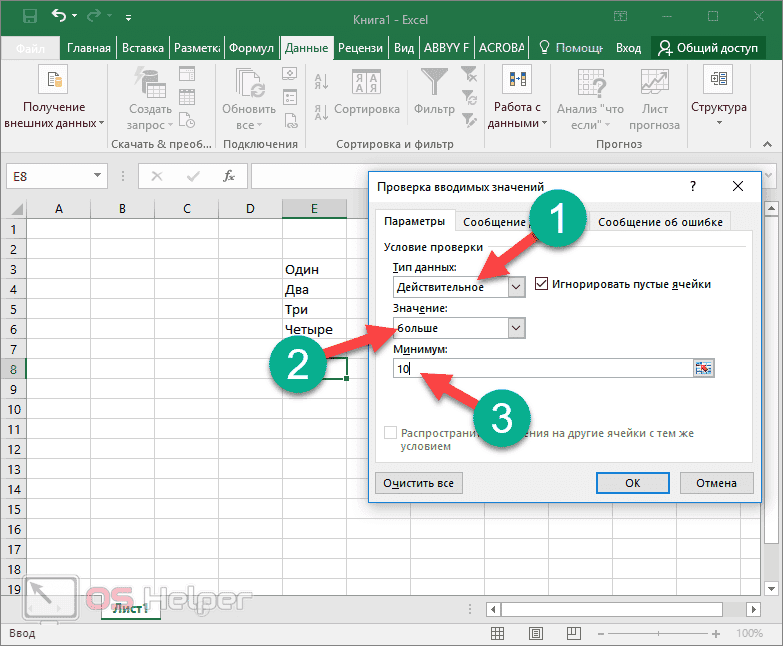Click the 'Работа с данными' tools icon
783x646 pixels.
tap(517, 80)
